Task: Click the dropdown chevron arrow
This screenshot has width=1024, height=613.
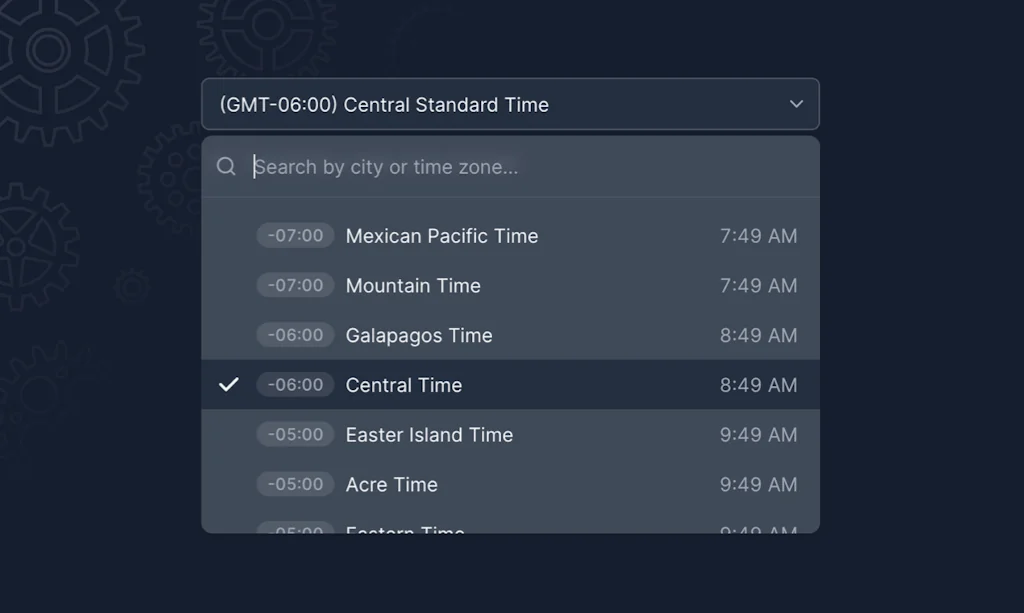Action: click(x=796, y=104)
